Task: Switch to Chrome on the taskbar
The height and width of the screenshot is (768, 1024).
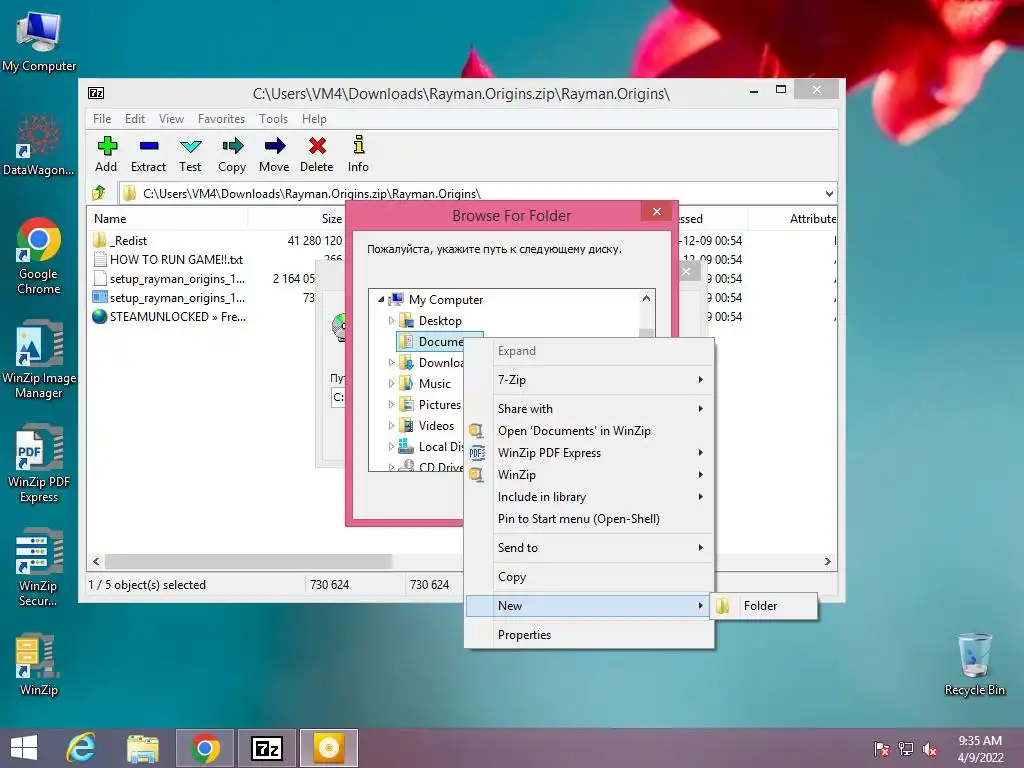Action: (x=204, y=748)
